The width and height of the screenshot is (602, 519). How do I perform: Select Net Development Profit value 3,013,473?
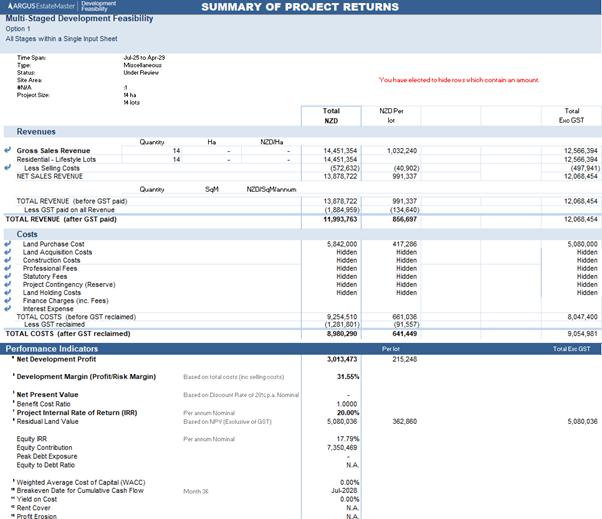tap(342, 359)
